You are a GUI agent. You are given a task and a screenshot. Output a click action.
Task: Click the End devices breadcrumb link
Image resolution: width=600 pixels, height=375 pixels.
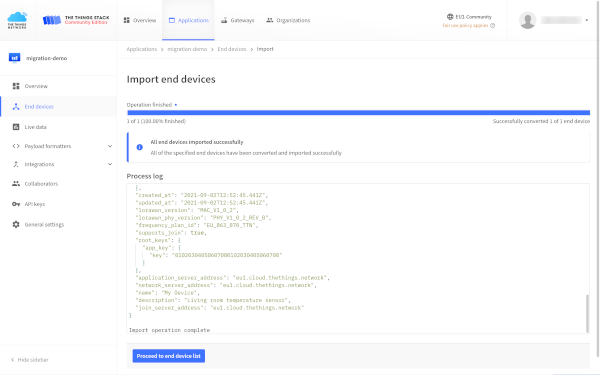[x=232, y=49]
